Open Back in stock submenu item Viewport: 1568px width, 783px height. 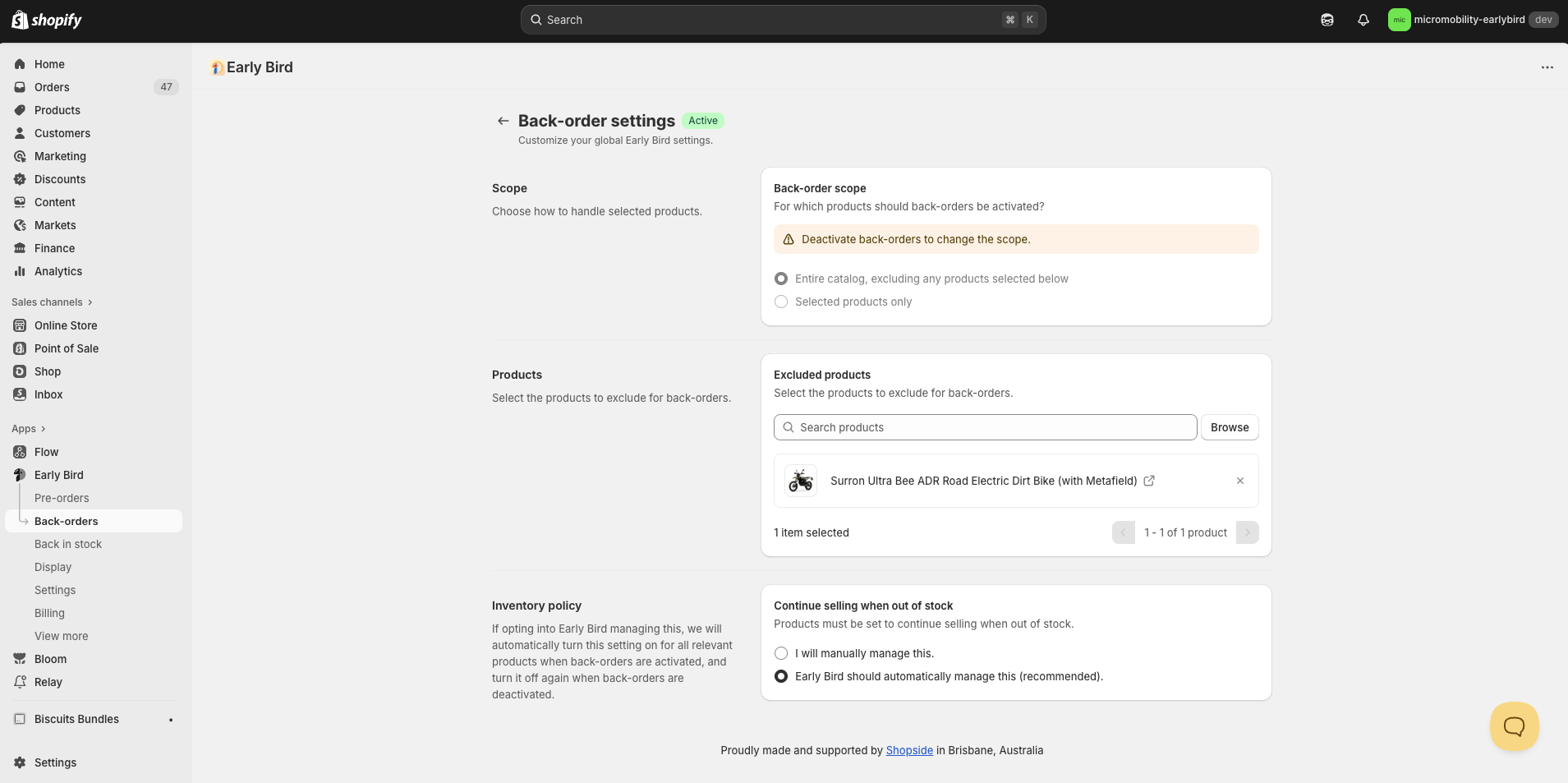click(x=68, y=544)
